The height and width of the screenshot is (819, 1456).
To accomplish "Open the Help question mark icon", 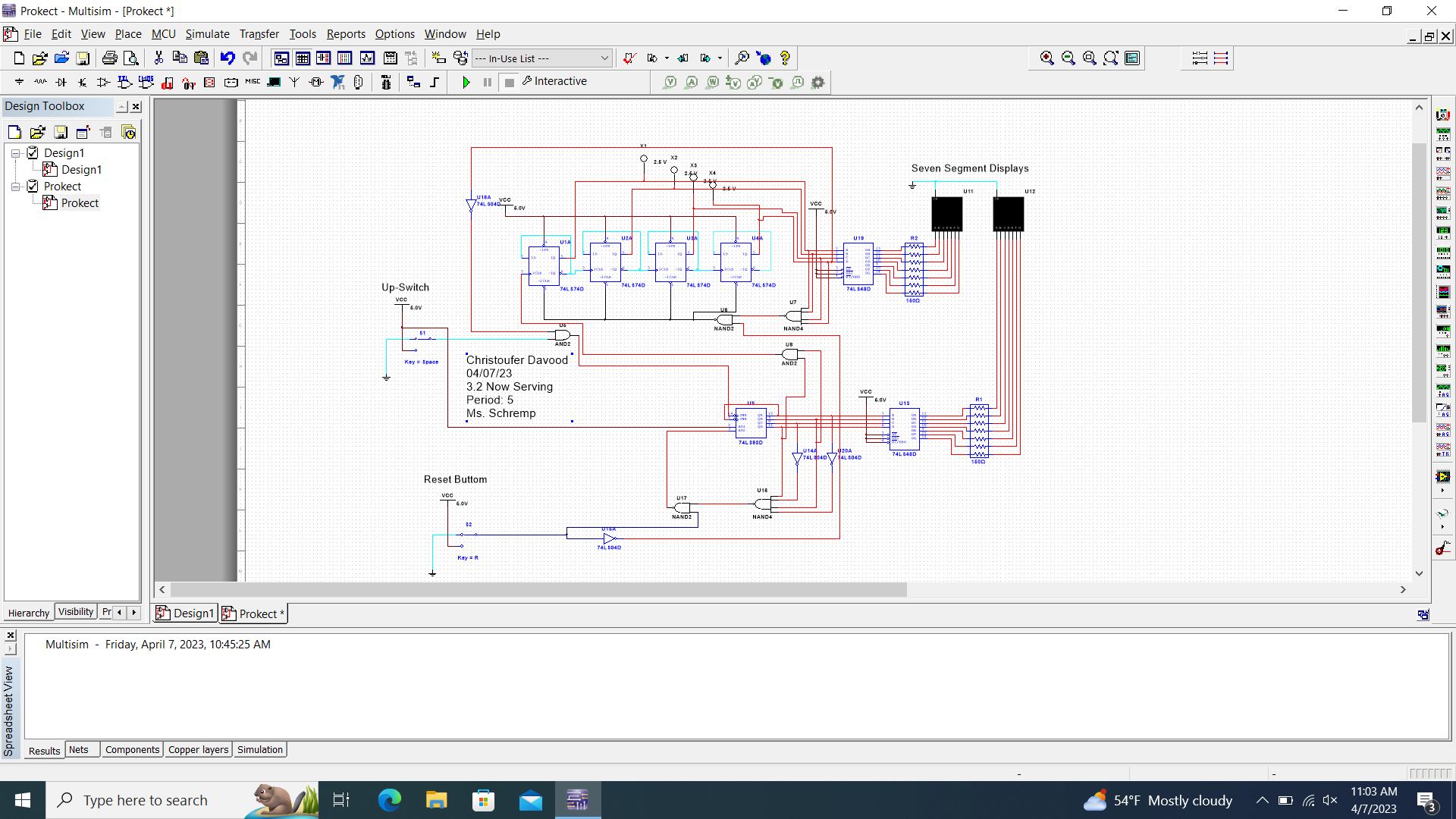I will click(x=785, y=58).
